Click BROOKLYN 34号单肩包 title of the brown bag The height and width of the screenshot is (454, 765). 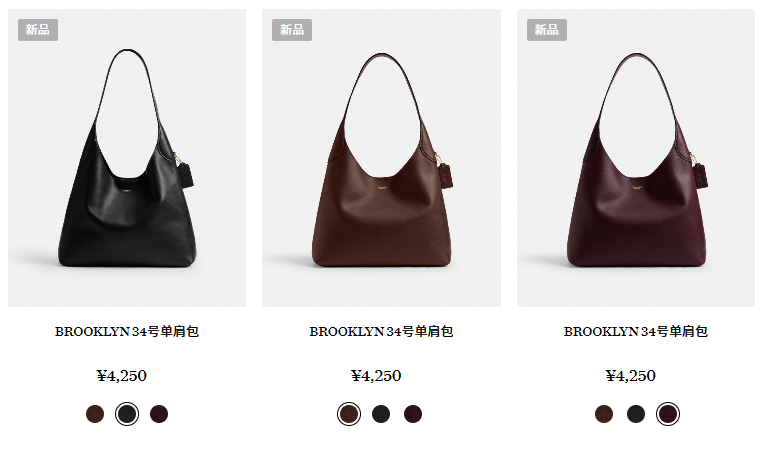coord(382,332)
